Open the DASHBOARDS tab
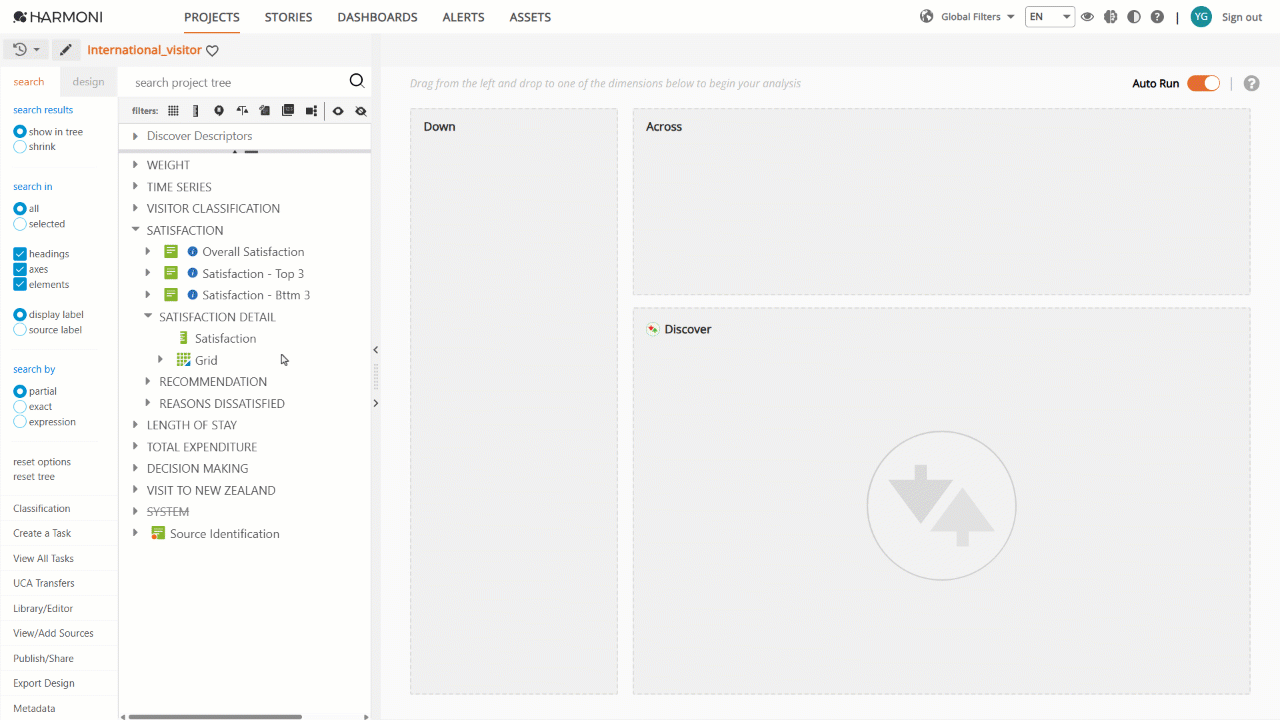This screenshot has height=720, width=1280. (377, 17)
